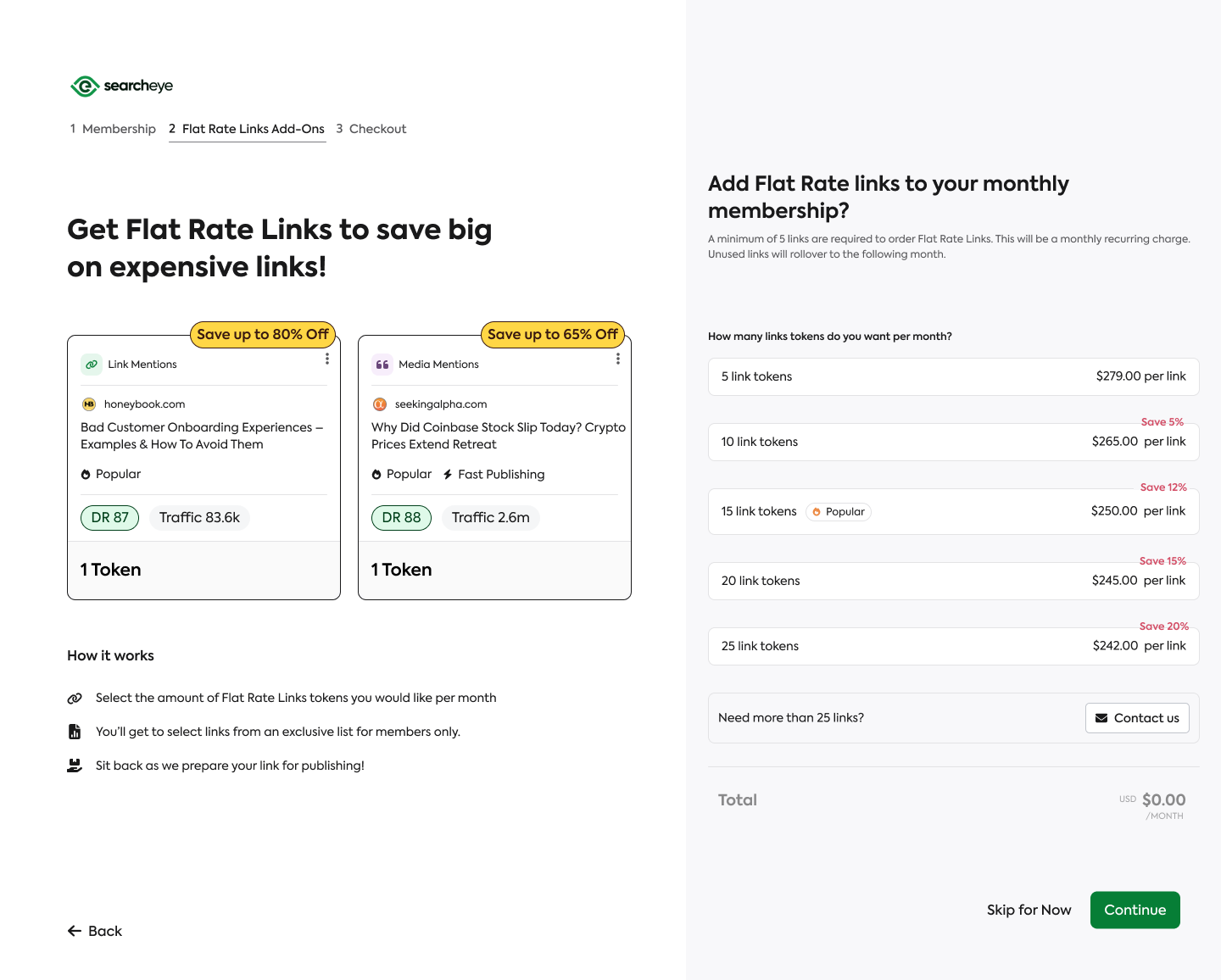The image size is (1221, 980).
Task: Select the 10 link tokens option
Action: [953, 442]
